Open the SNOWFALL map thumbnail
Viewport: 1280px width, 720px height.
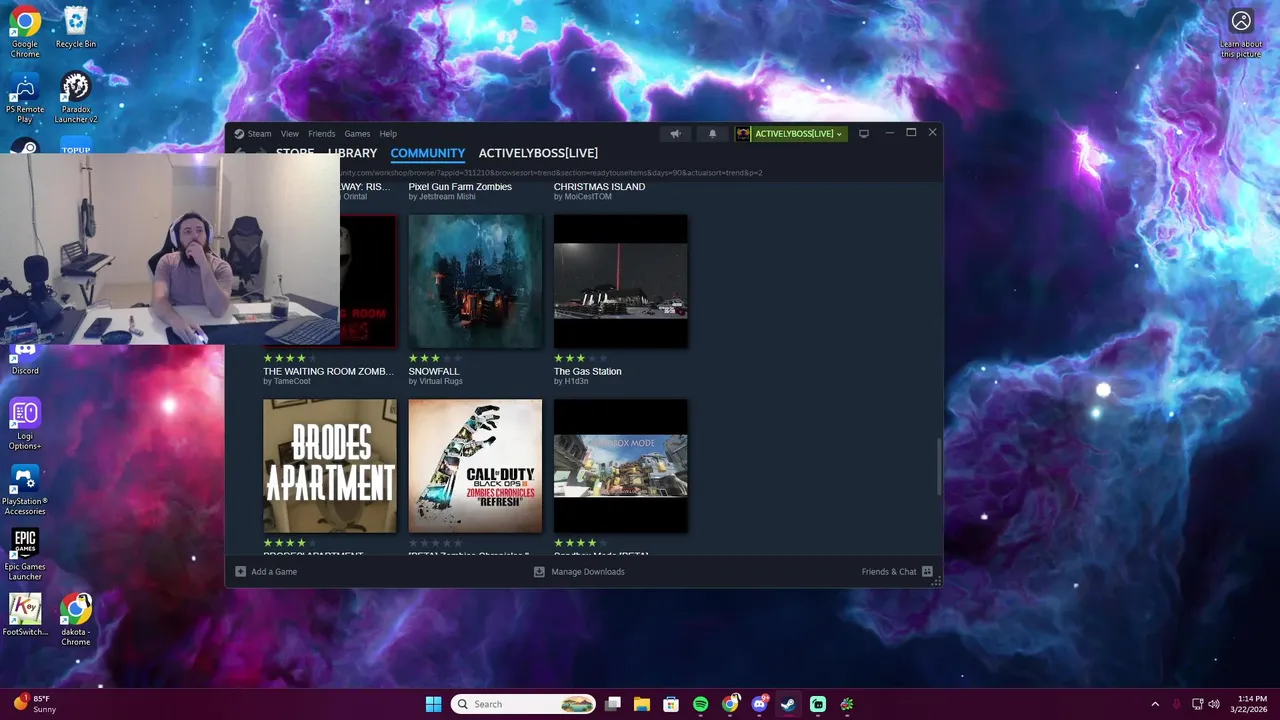click(475, 281)
